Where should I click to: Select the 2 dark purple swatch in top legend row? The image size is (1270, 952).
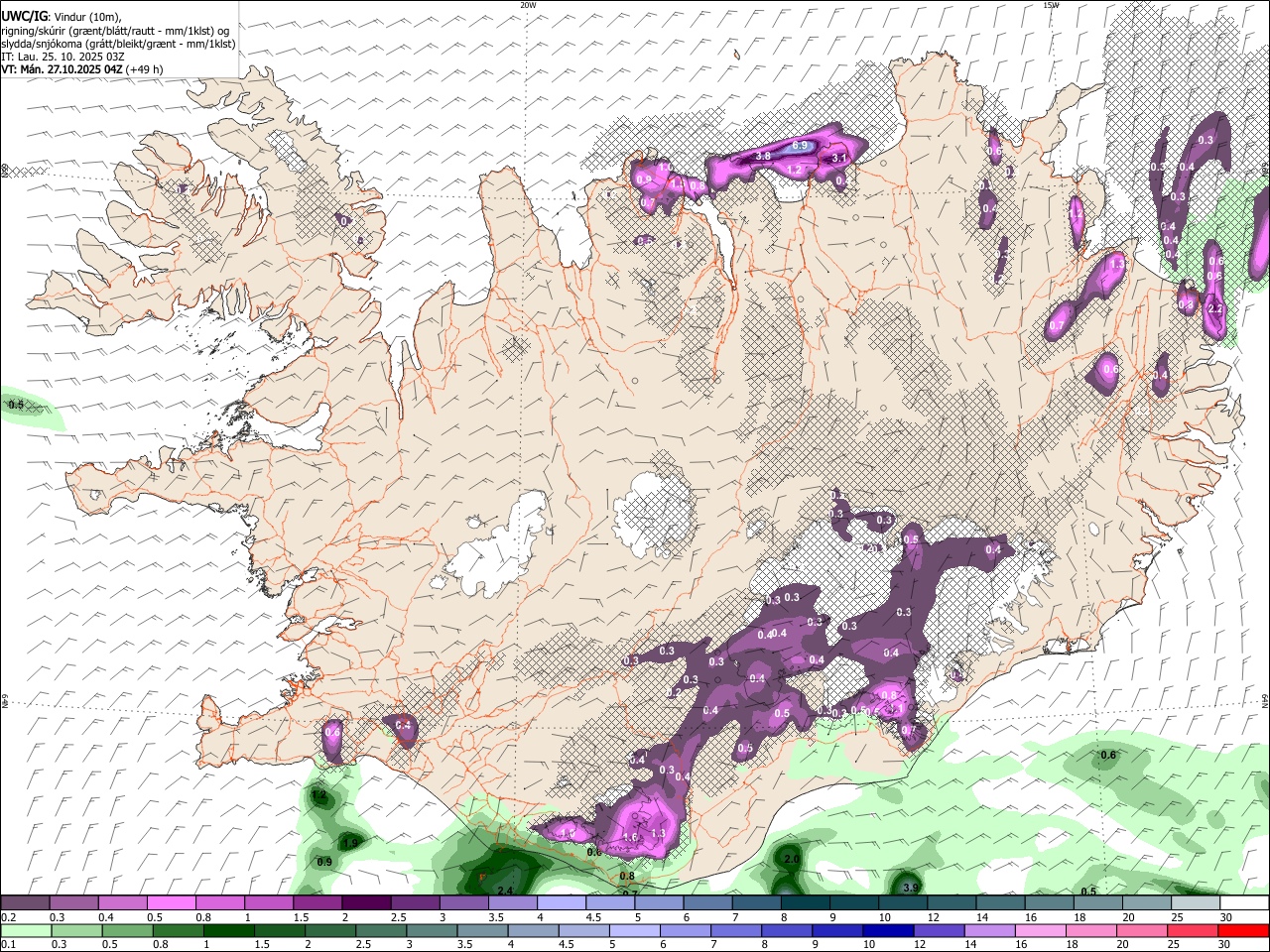click(365, 903)
